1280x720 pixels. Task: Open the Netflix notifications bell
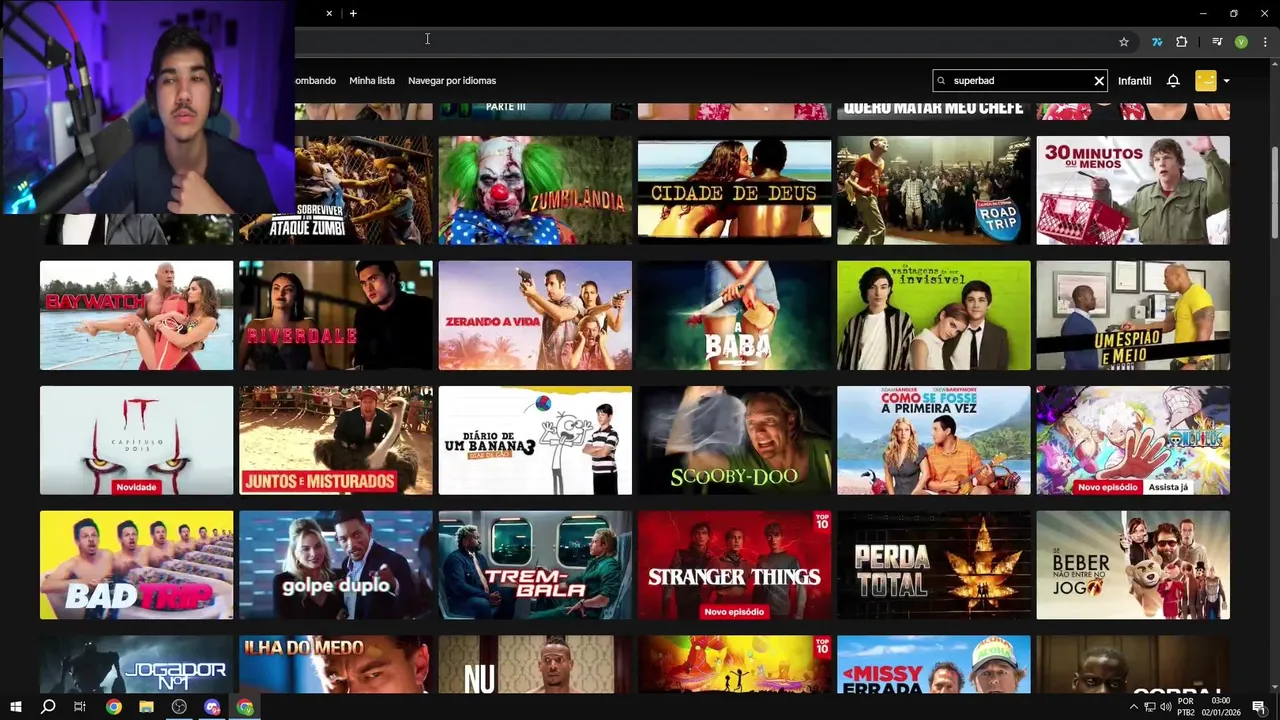tap(1173, 81)
